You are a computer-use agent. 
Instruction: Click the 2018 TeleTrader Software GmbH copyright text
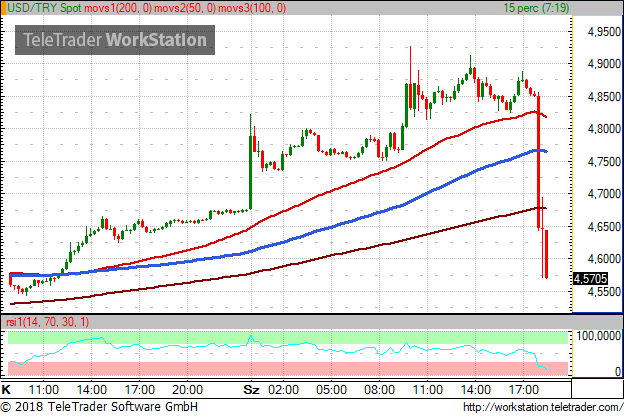pyautogui.click(x=99, y=407)
